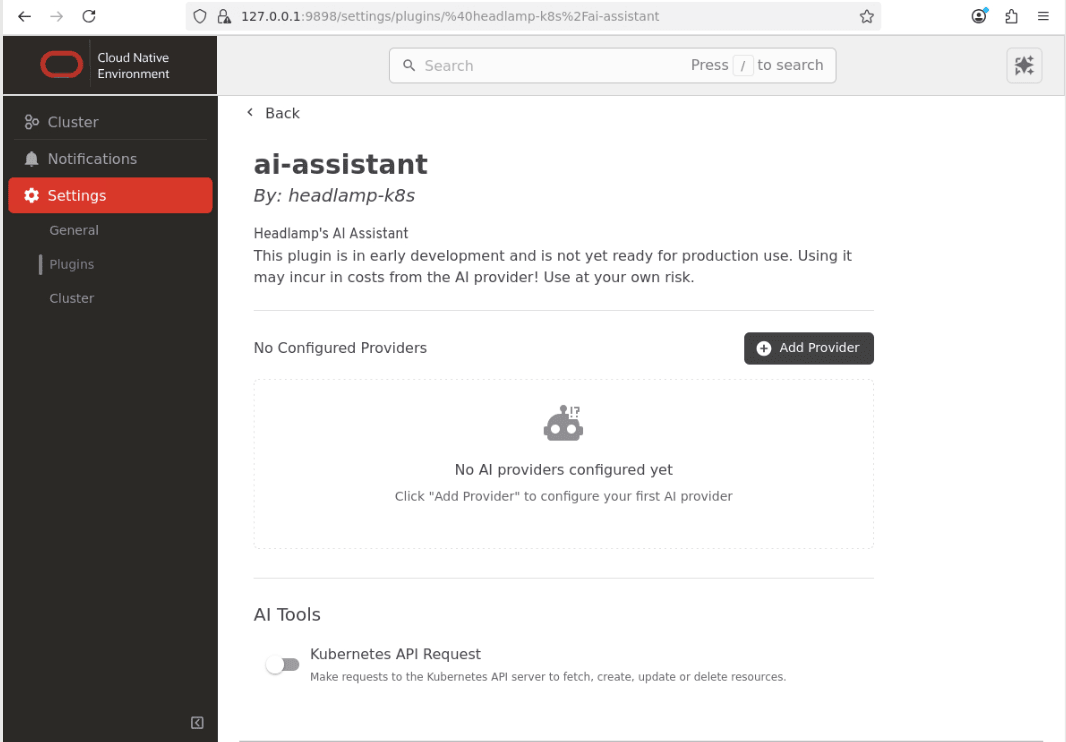1066x742 pixels.
Task: Open the browser hamburger menu
Action: [x=1044, y=16]
